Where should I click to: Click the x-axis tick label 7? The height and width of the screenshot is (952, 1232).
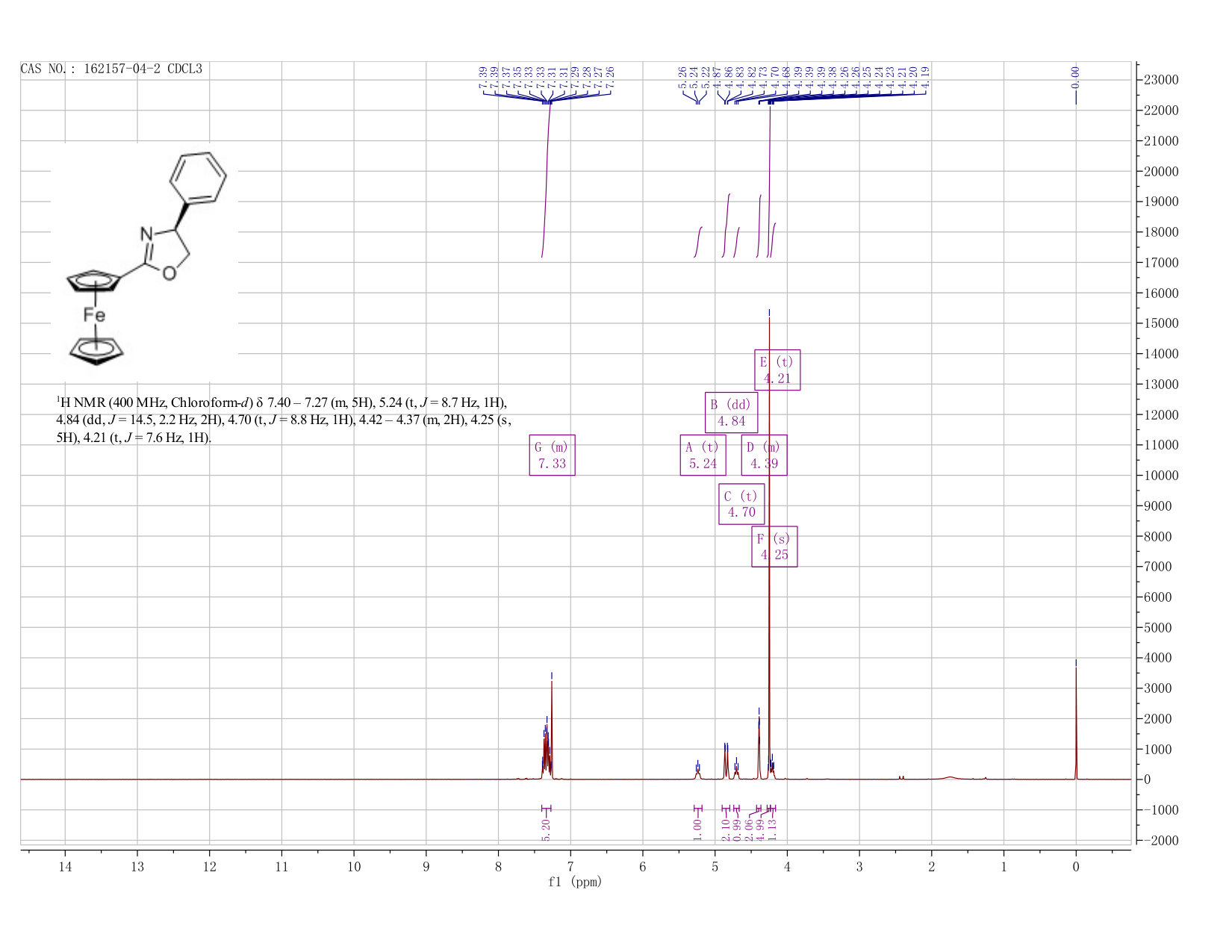pyautogui.click(x=570, y=866)
